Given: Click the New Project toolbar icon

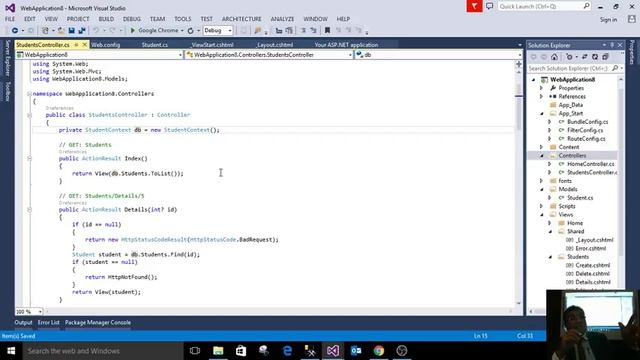Looking at the screenshot, I should [x=45, y=31].
